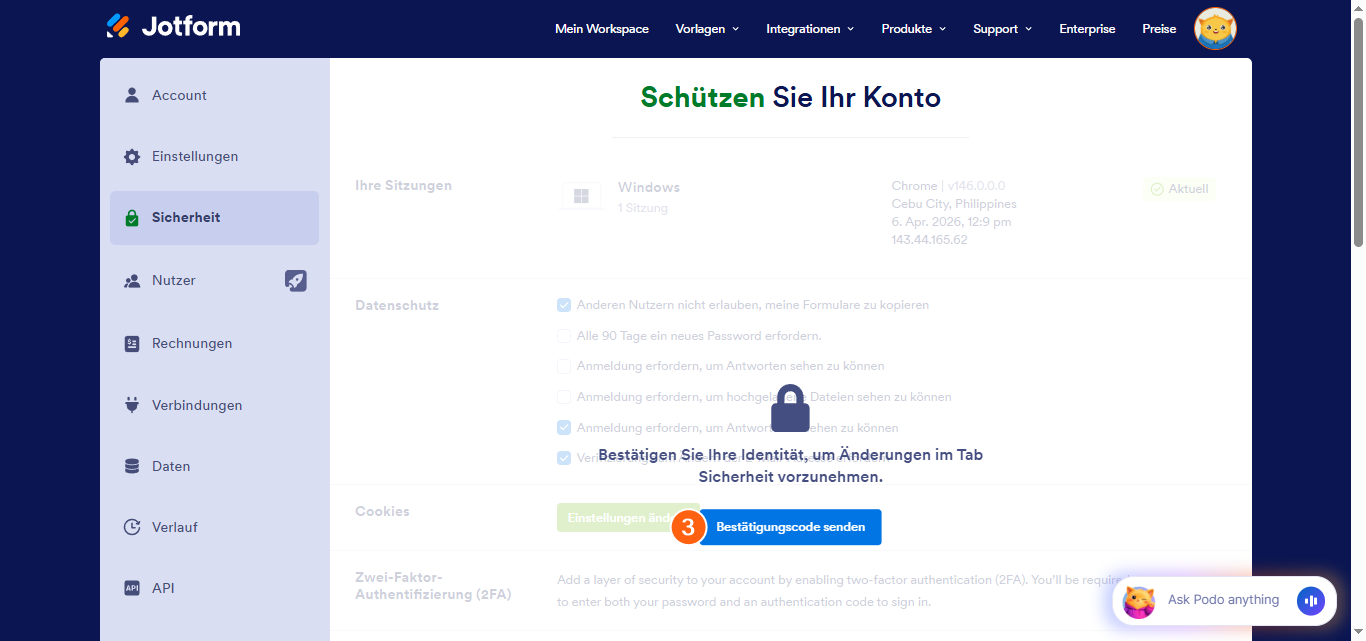Open the Enterprise menu item
Image resolution: width=1366 pixels, height=641 pixels.
coord(1087,29)
